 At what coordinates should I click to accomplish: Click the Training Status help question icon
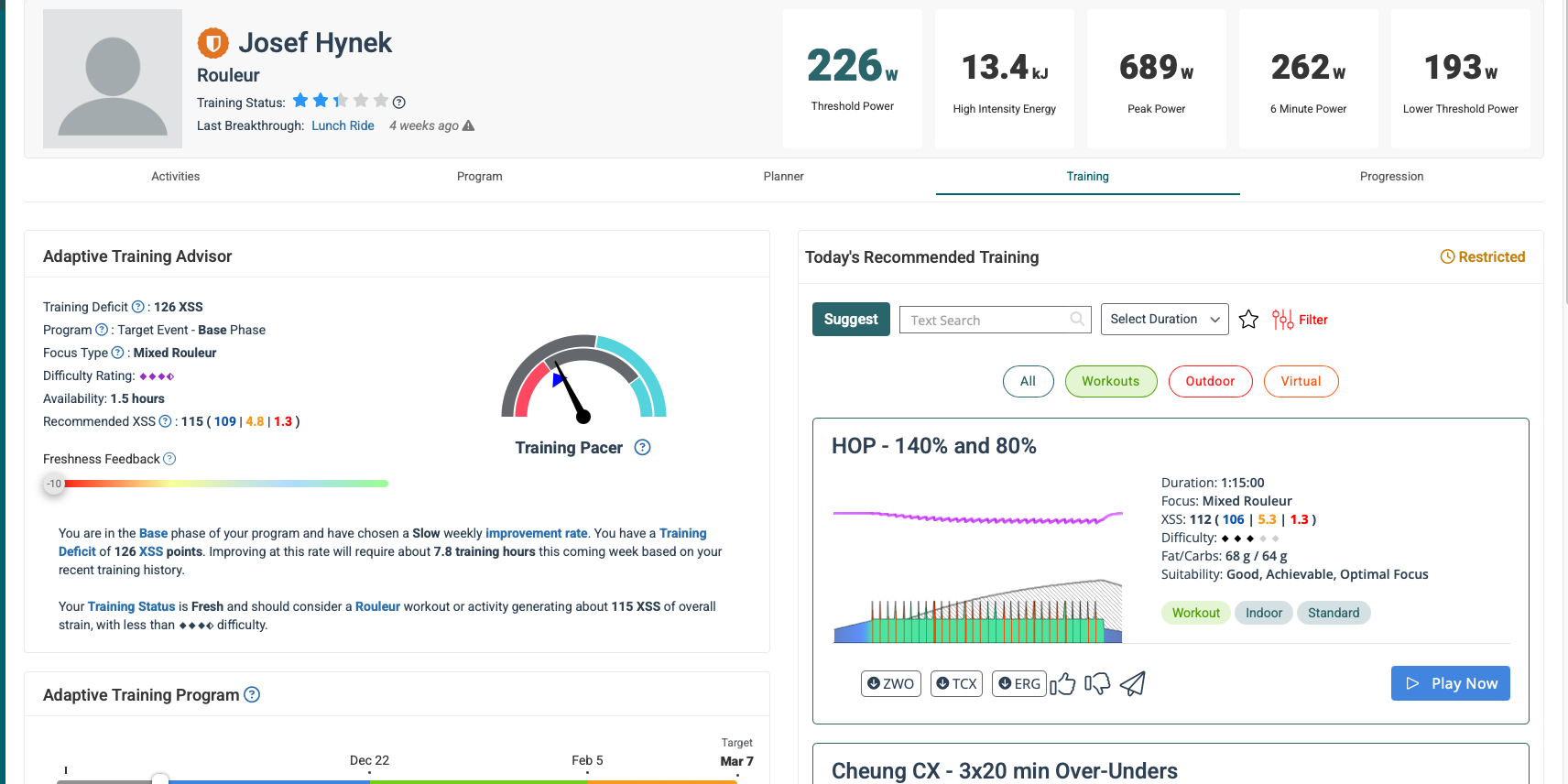click(x=399, y=103)
